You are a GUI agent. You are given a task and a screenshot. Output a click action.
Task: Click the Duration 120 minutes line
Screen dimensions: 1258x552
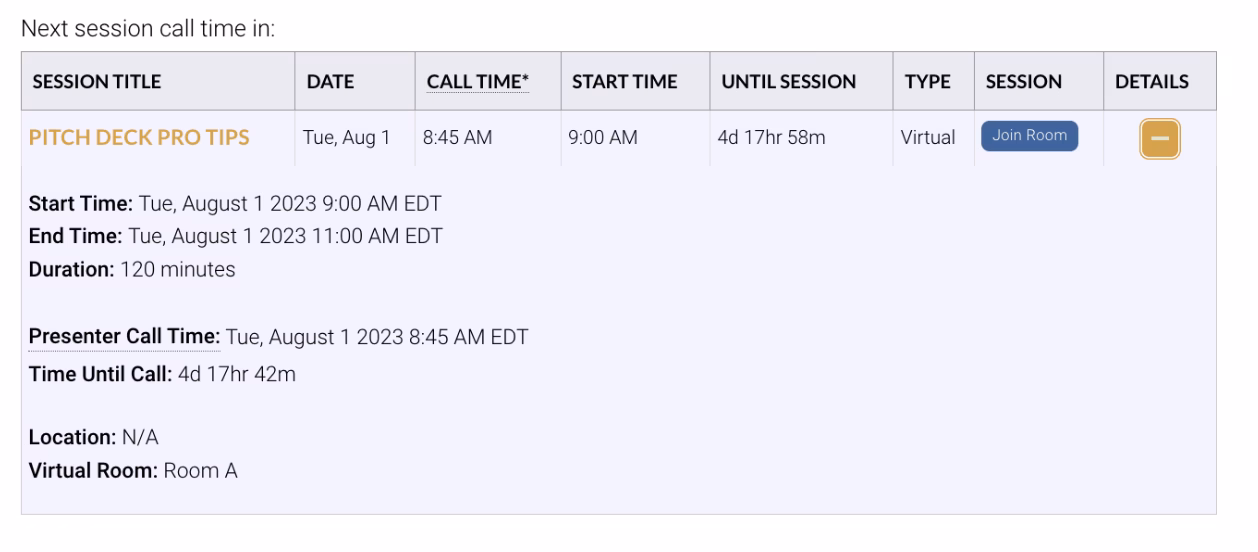point(132,269)
